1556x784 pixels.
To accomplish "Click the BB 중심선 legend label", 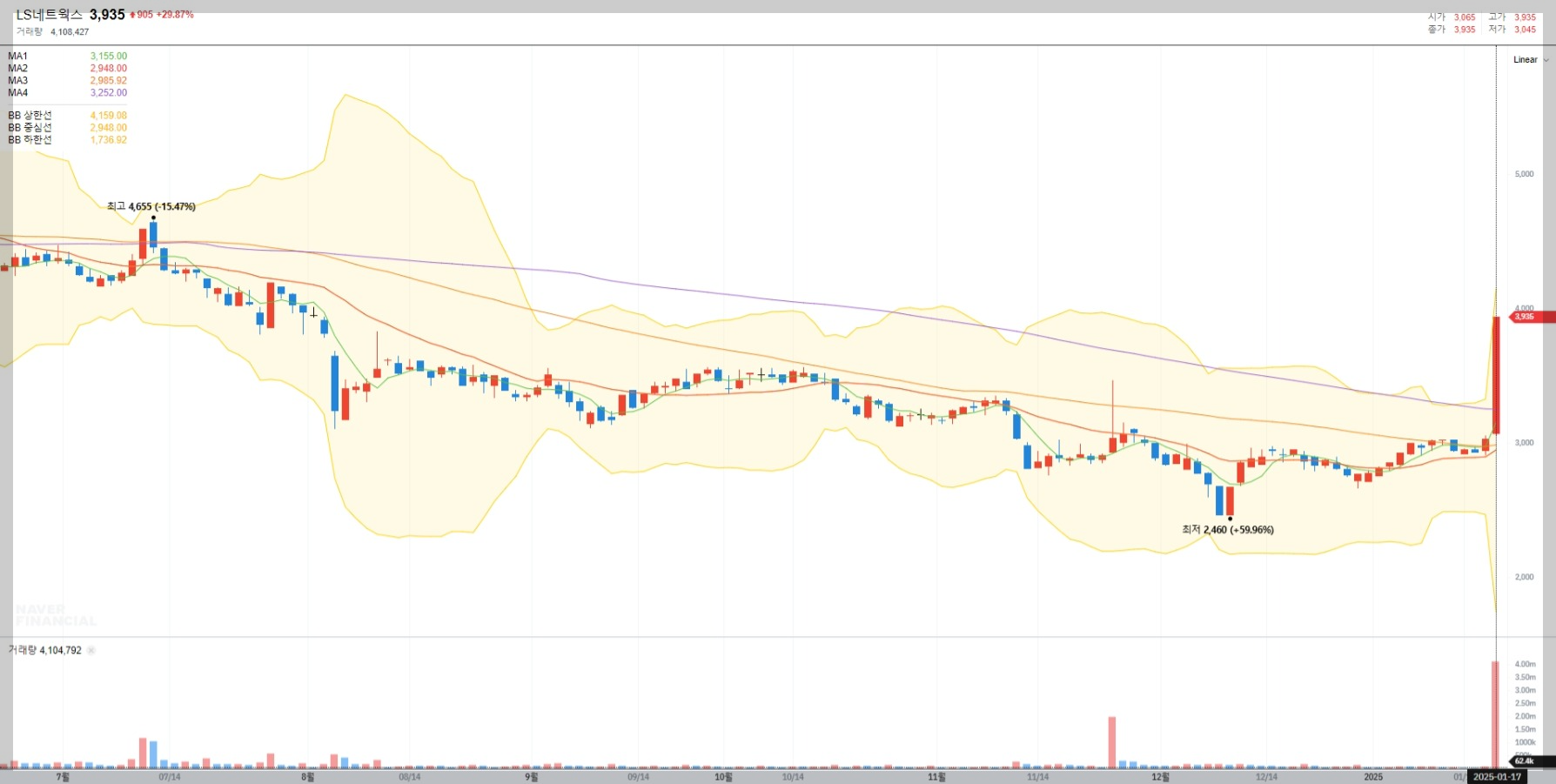I will (x=30, y=127).
